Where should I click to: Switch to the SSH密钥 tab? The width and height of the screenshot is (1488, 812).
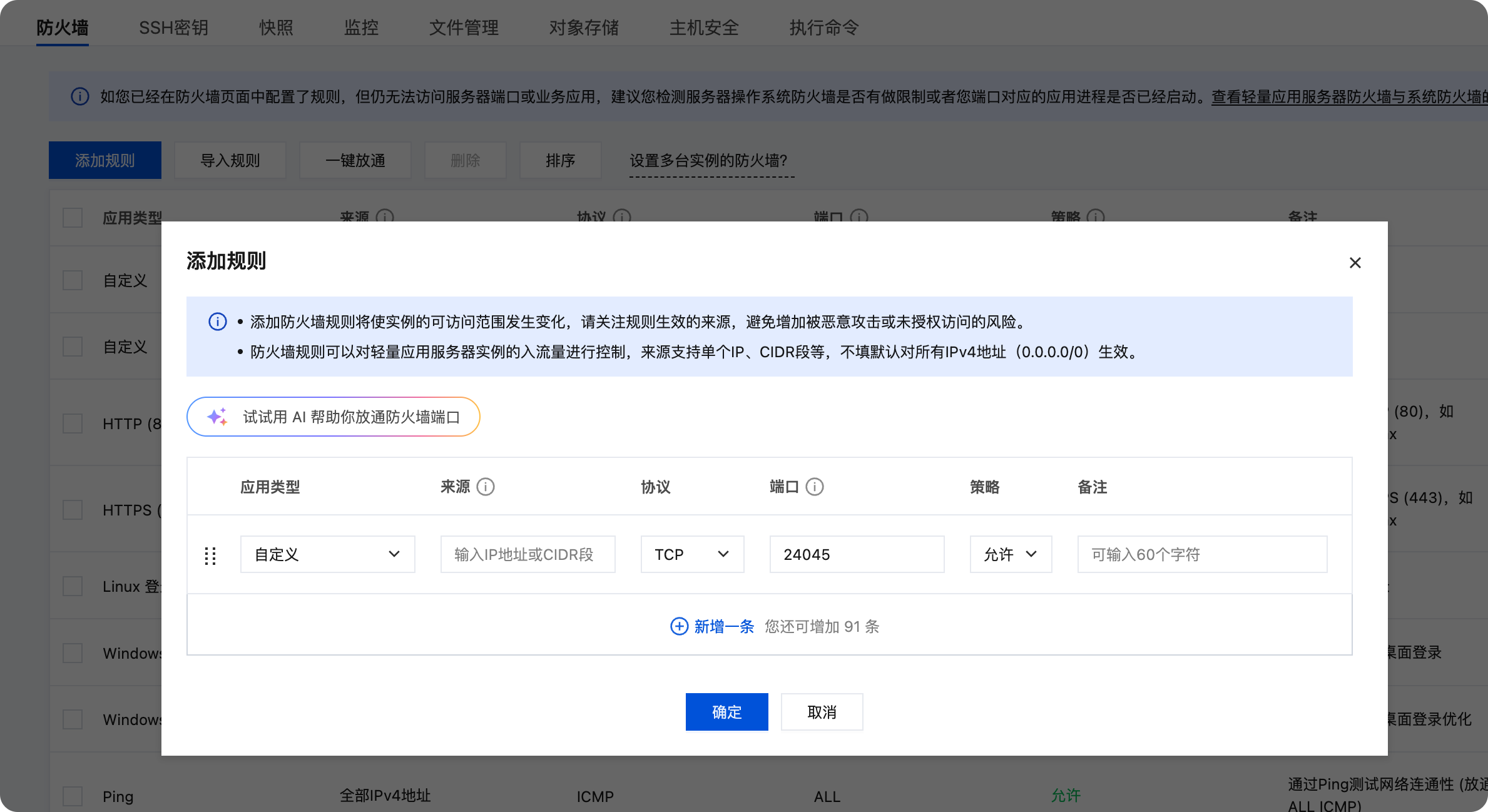173,28
